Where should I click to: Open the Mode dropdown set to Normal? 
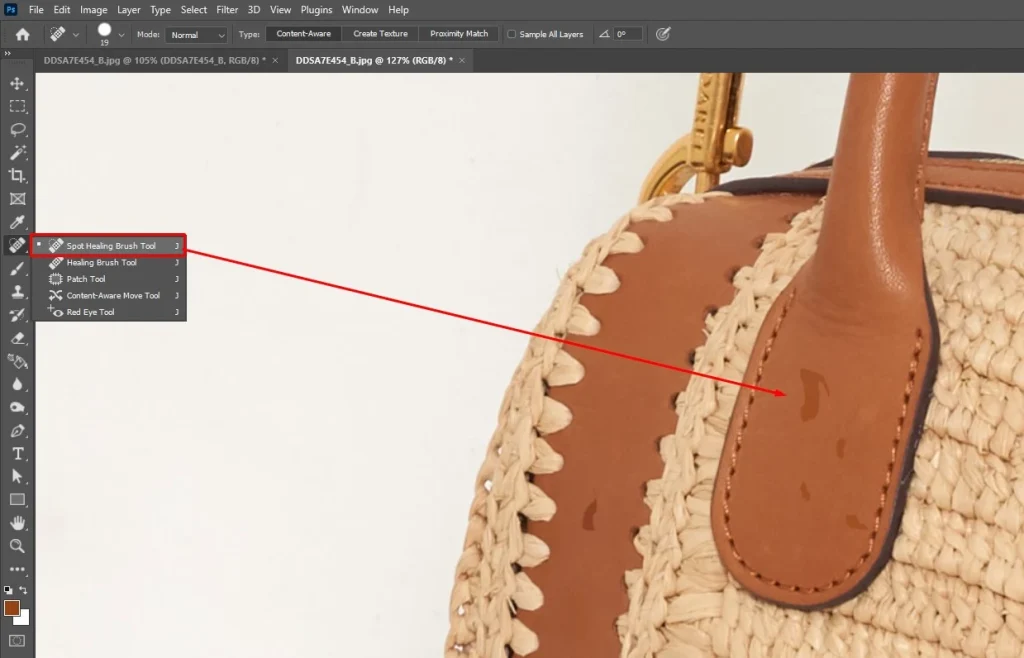click(x=195, y=35)
